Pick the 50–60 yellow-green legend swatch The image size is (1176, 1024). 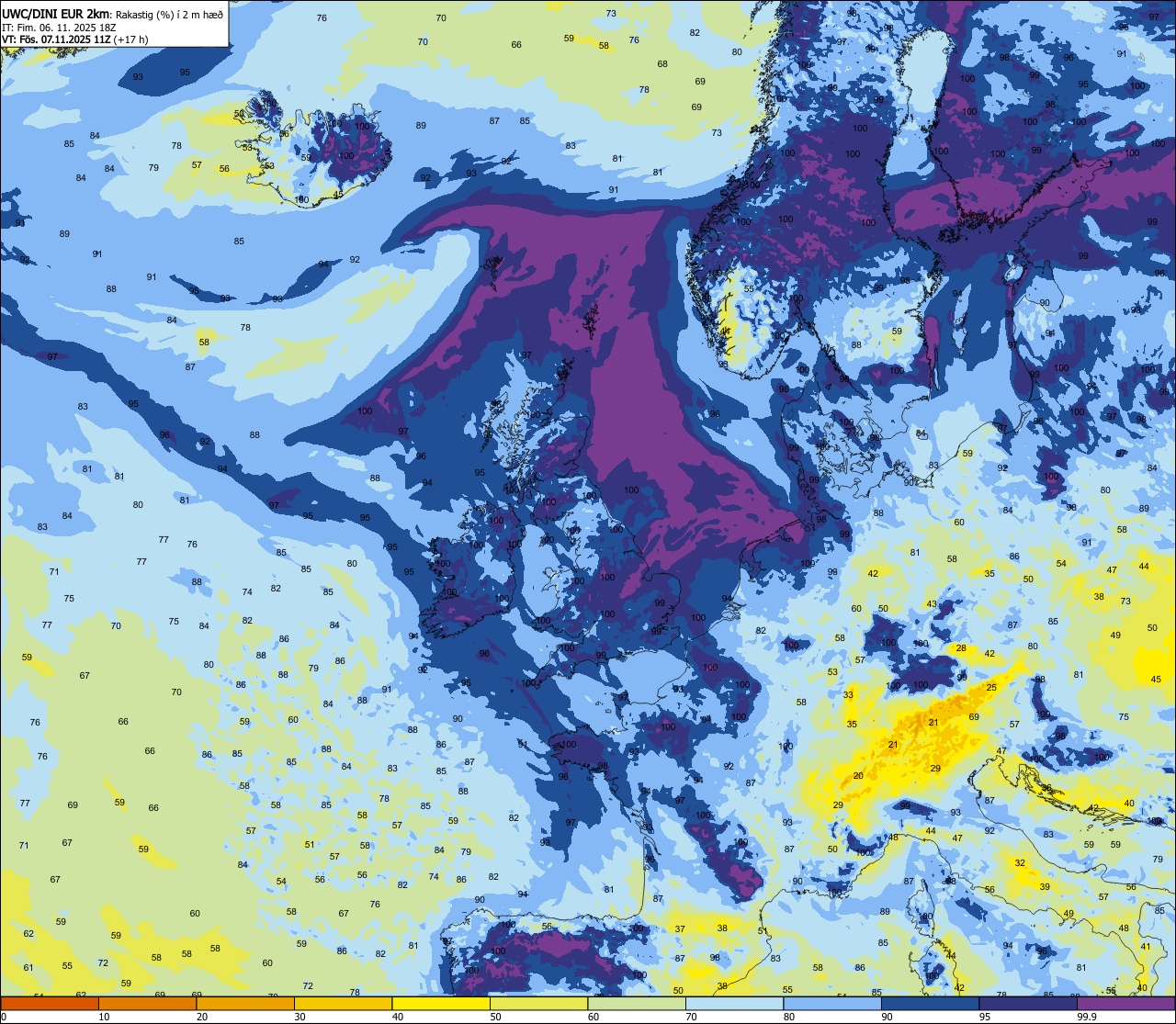click(538, 1004)
